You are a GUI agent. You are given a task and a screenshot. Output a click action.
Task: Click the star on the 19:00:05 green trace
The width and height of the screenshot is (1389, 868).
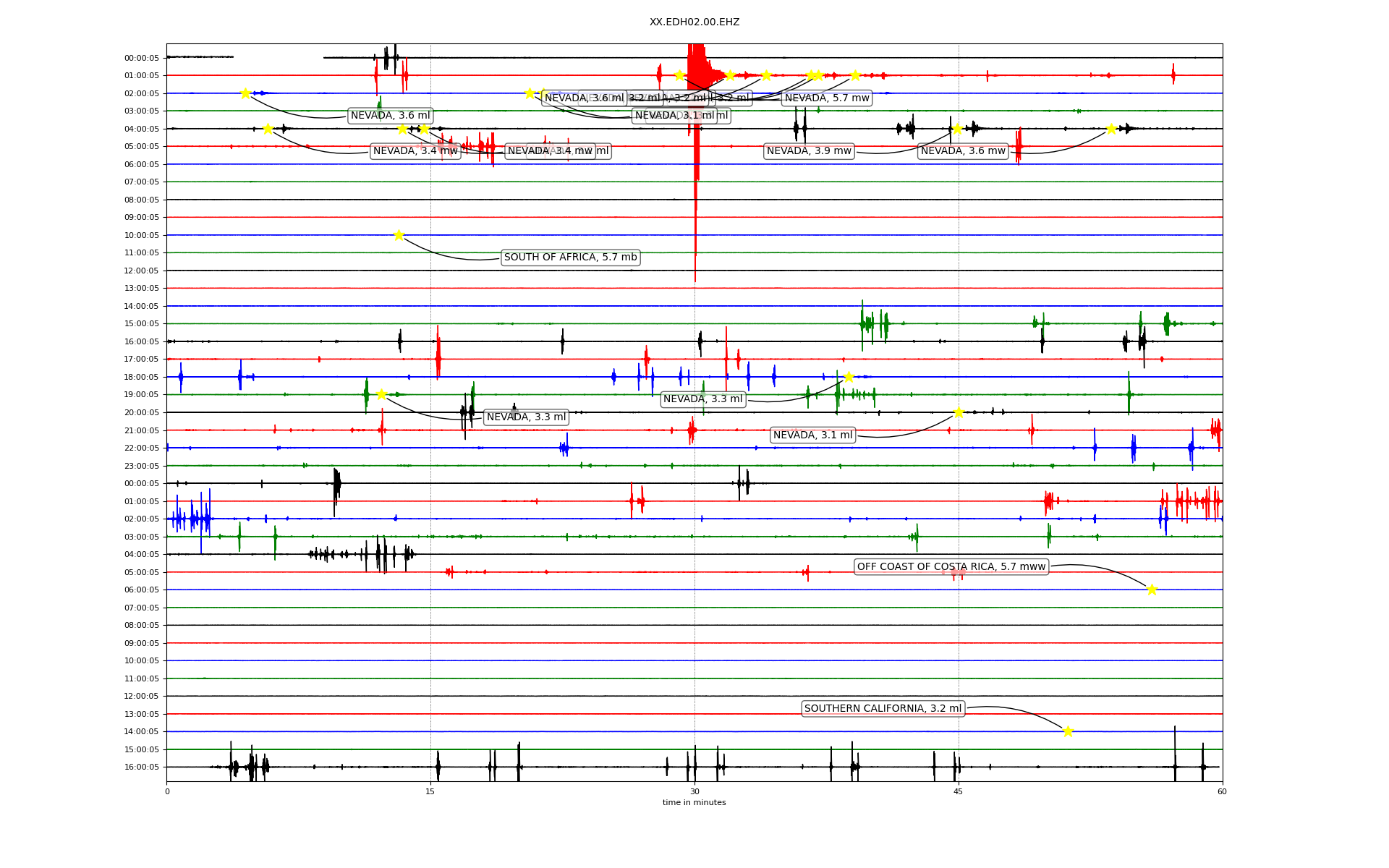381,394
